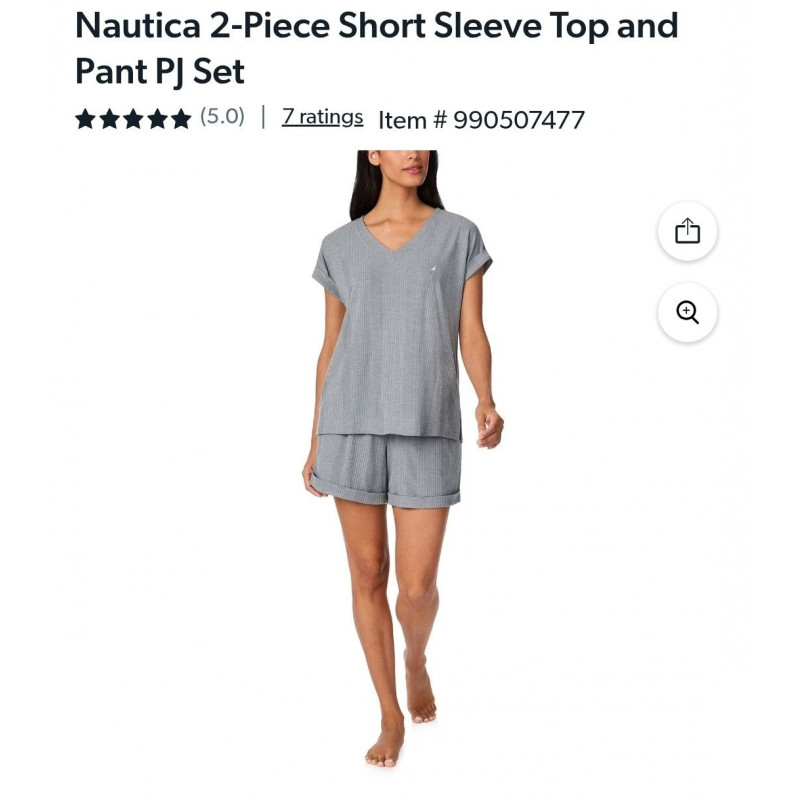Viewport: 800px width, 800px height.
Task: Select the Item # 990507477 text
Action: click(481, 120)
